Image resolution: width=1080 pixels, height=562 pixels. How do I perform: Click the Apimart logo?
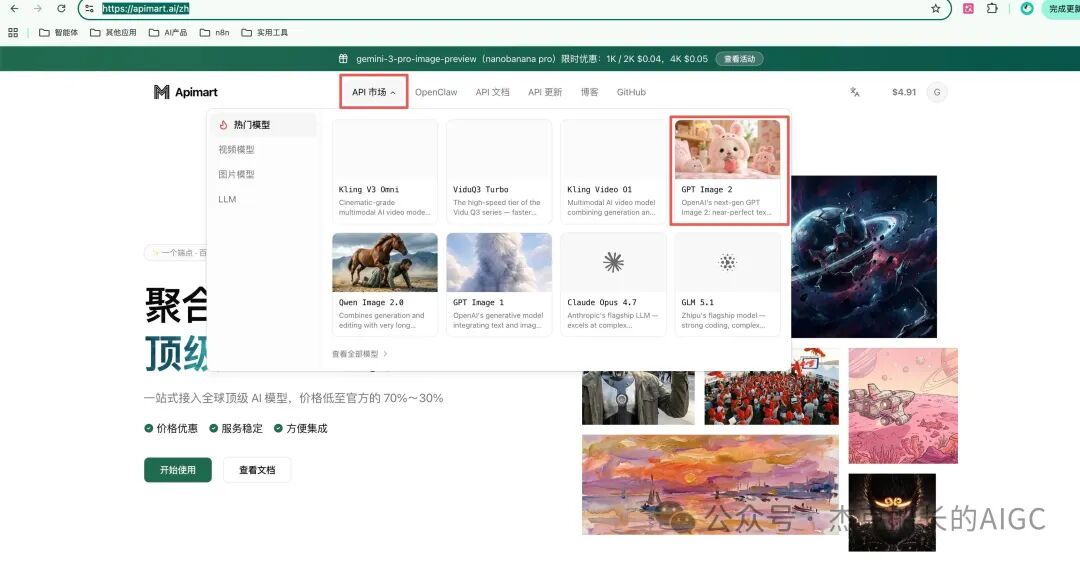(x=186, y=92)
